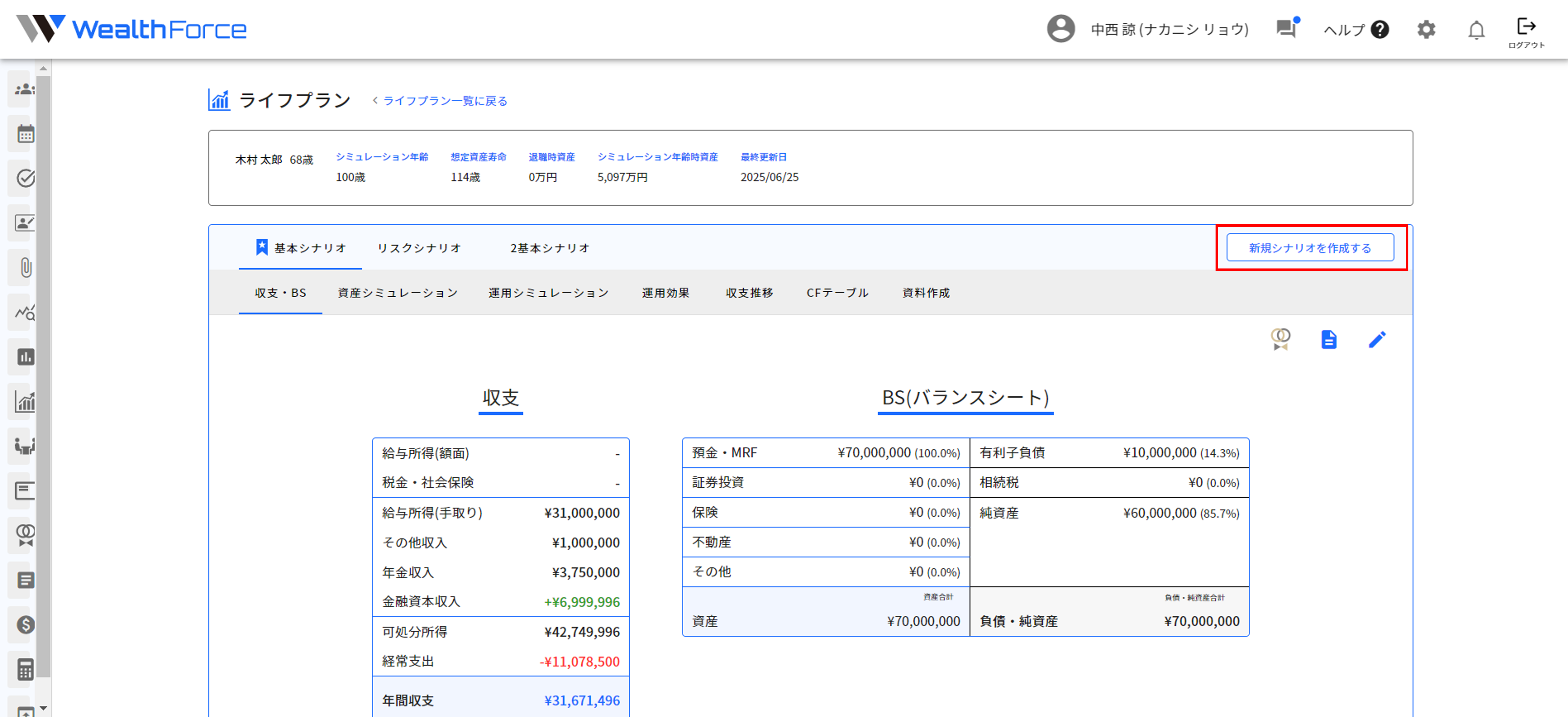The width and height of the screenshot is (1568, 717).
Task: Open the notifications bell icon
Action: coord(1476,30)
